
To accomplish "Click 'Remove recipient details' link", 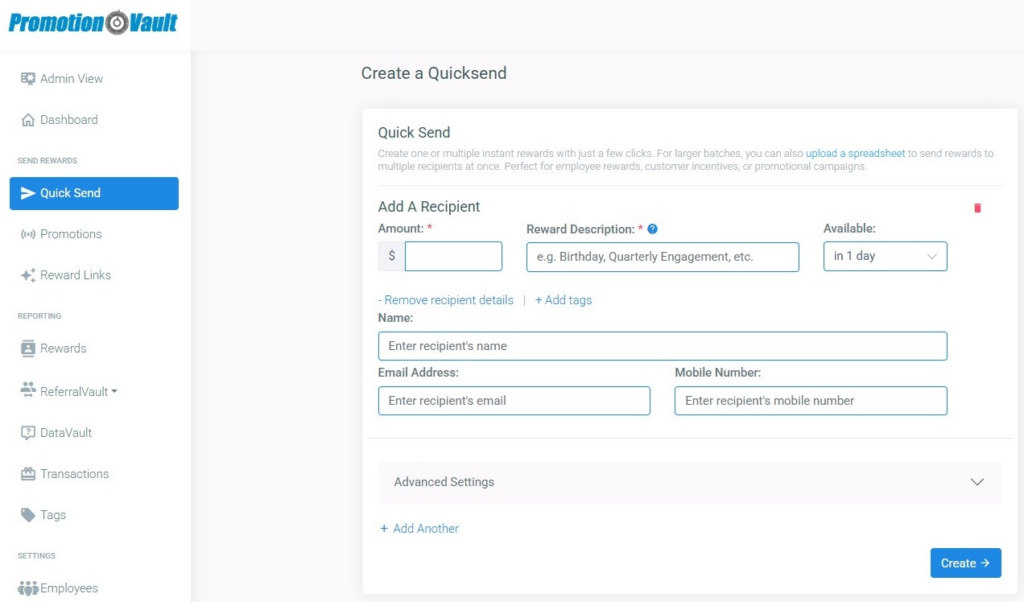I will click(x=446, y=300).
